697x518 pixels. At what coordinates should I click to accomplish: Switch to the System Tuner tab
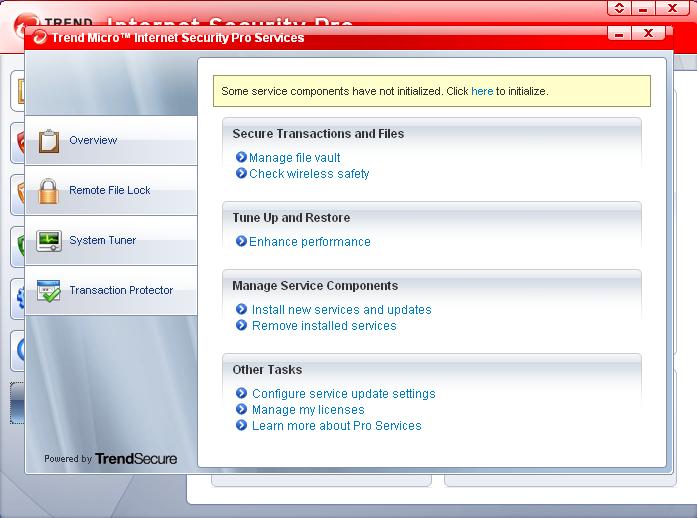(111, 241)
